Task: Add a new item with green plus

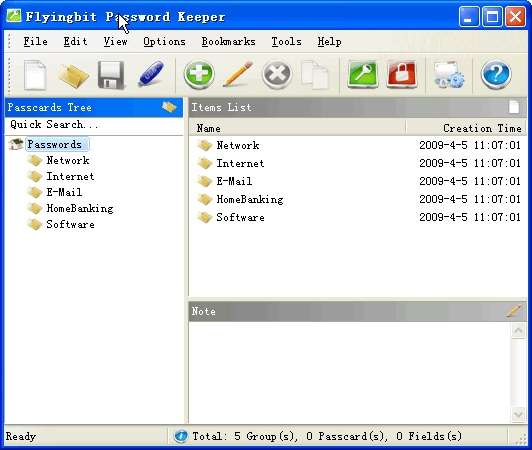Action: click(199, 74)
